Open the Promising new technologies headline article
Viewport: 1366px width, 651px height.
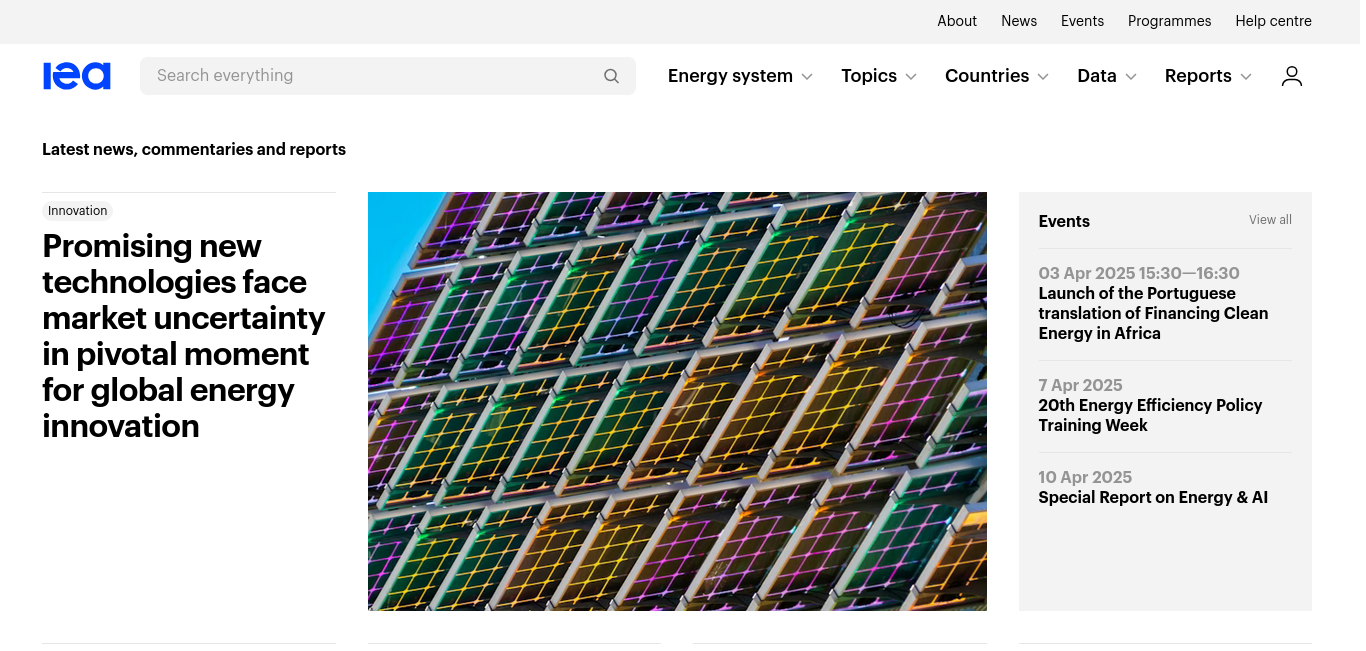click(x=184, y=336)
